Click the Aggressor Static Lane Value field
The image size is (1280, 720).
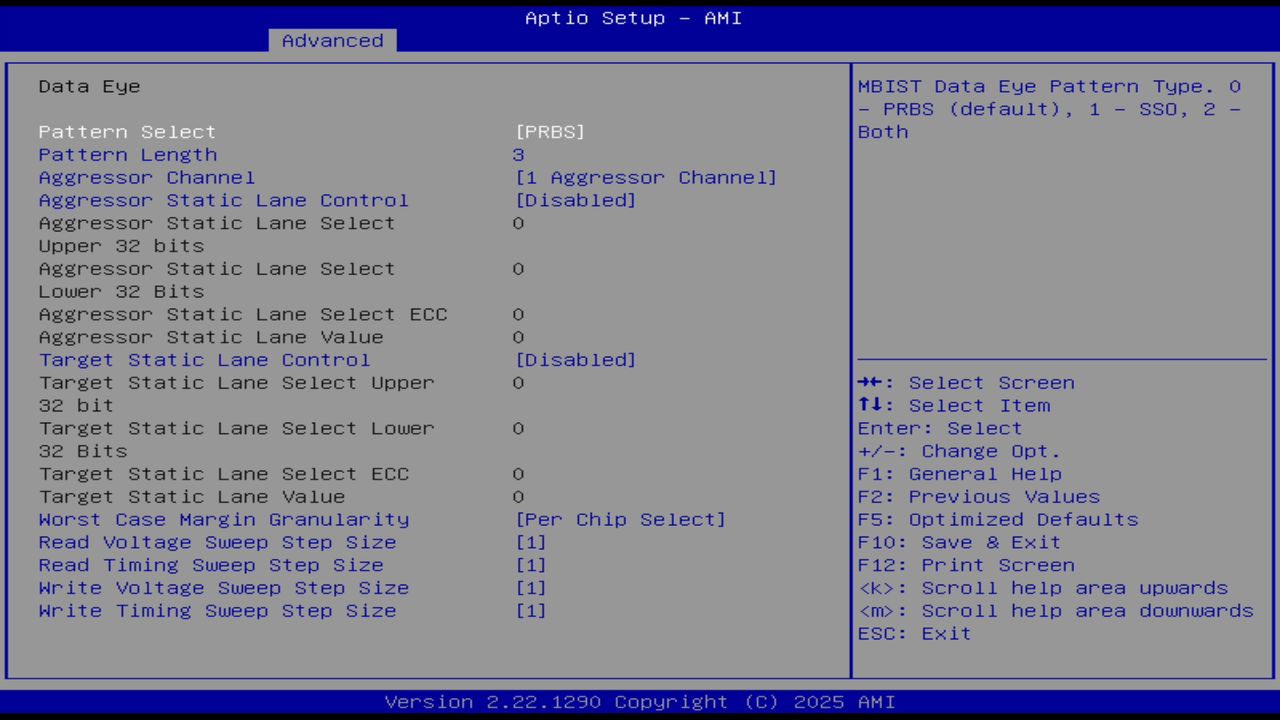click(210, 337)
